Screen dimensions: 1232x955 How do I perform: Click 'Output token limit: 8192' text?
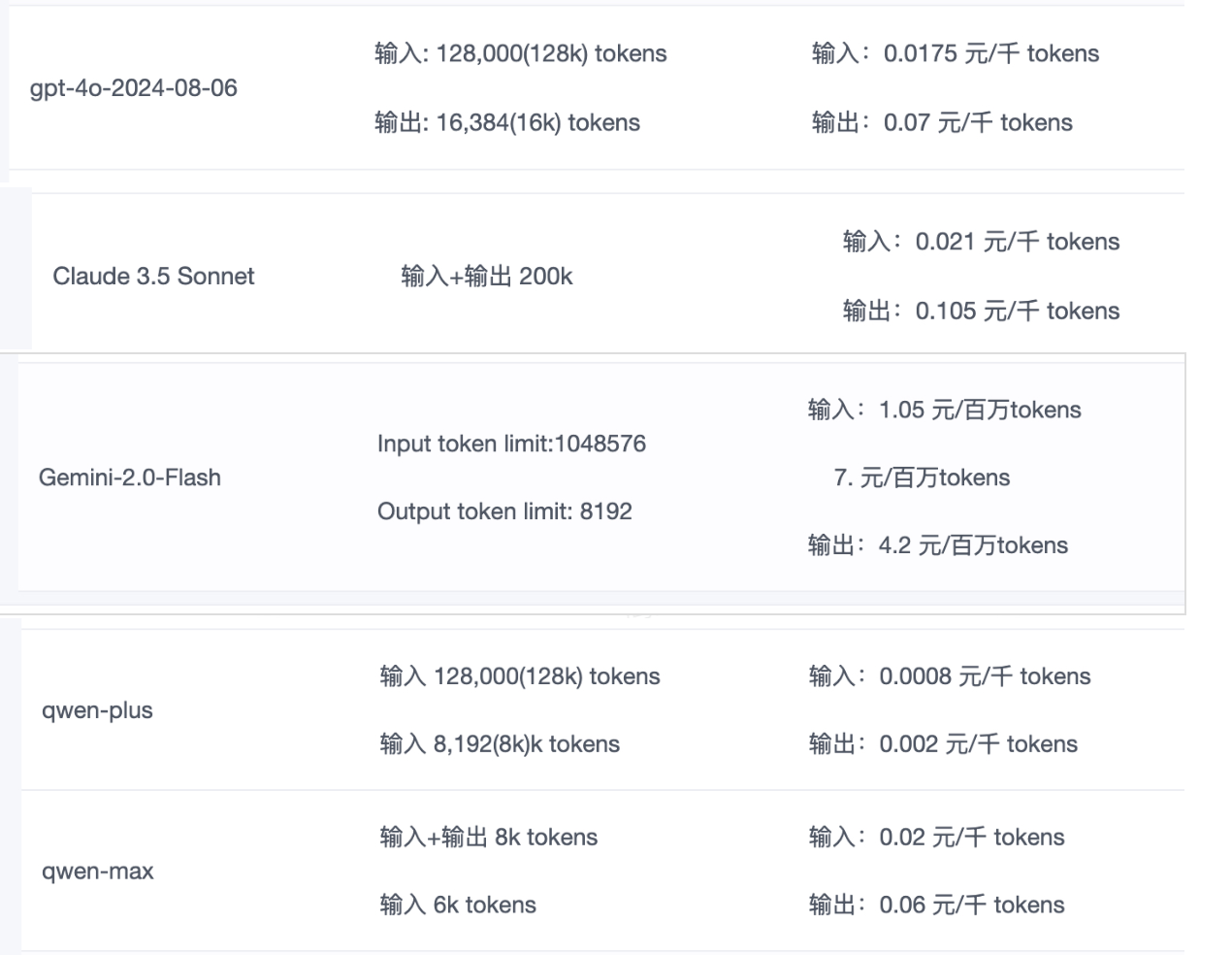[x=504, y=511]
